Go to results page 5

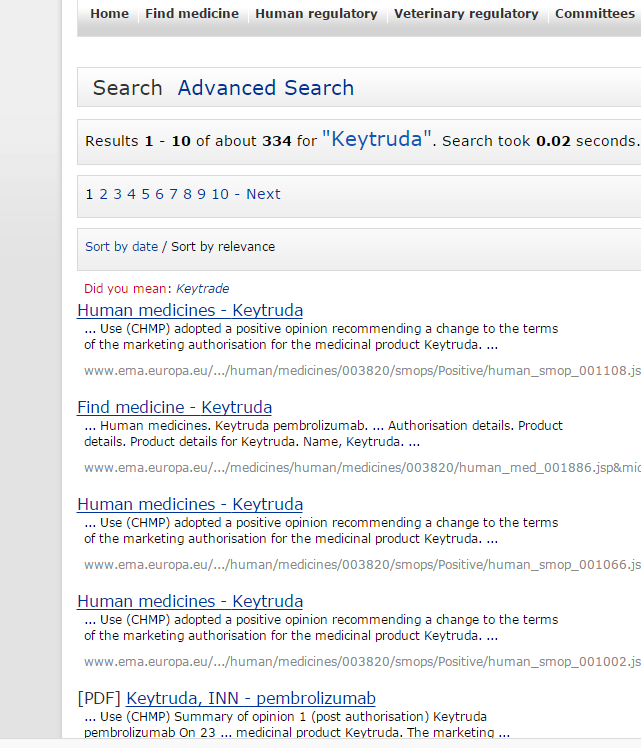tap(145, 194)
